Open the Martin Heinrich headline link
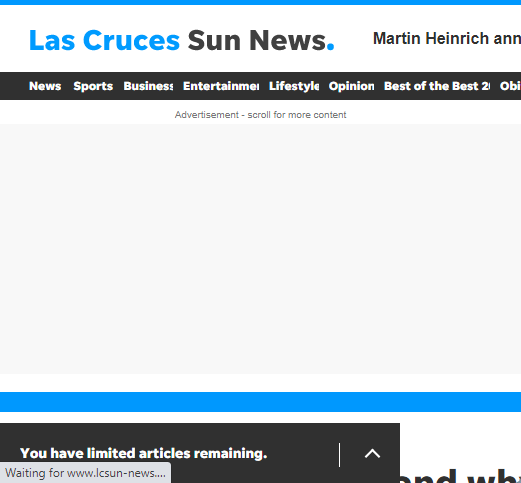The width and height of the screenshot is (521, 483). pos(447,38)
